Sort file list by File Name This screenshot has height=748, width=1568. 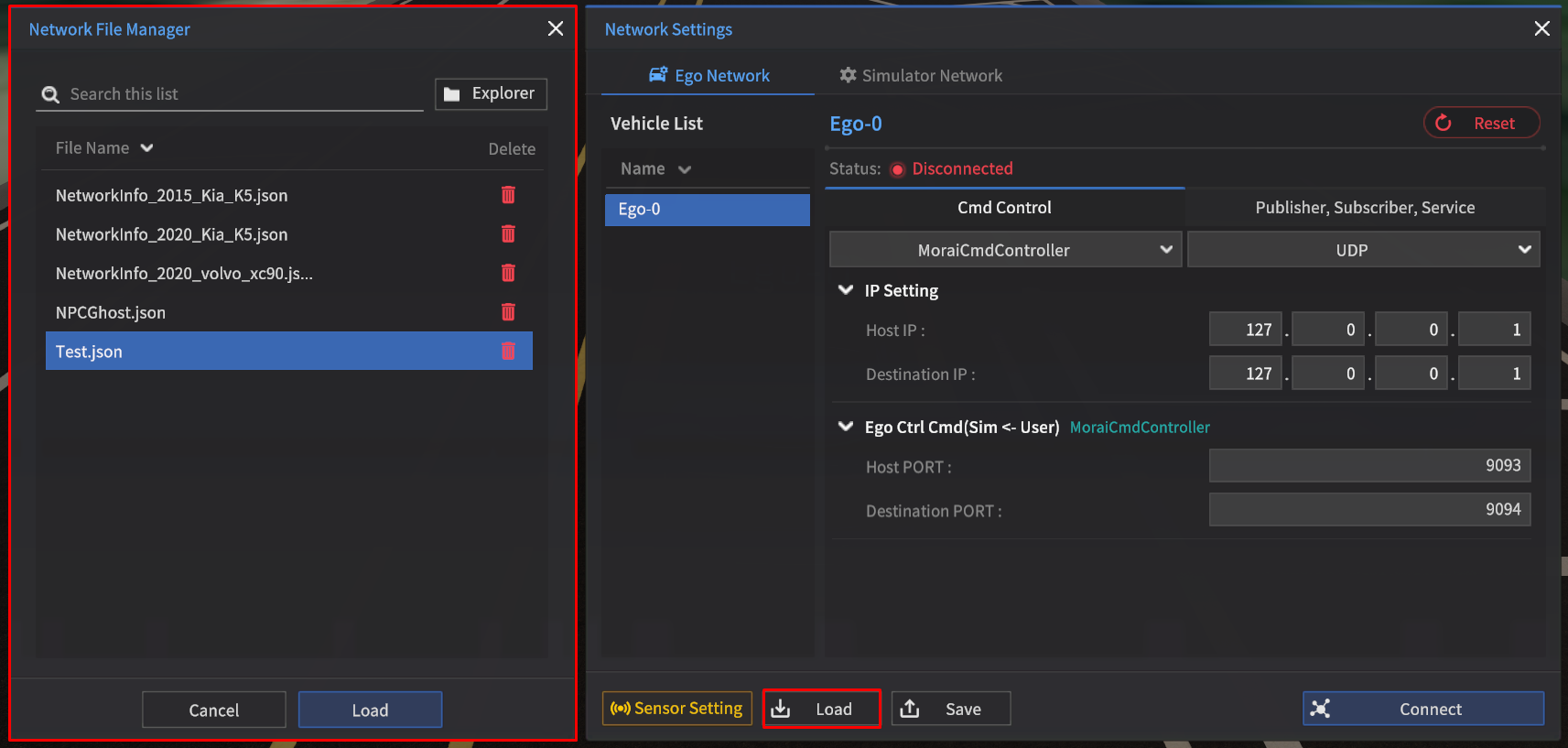coord(104,148)
